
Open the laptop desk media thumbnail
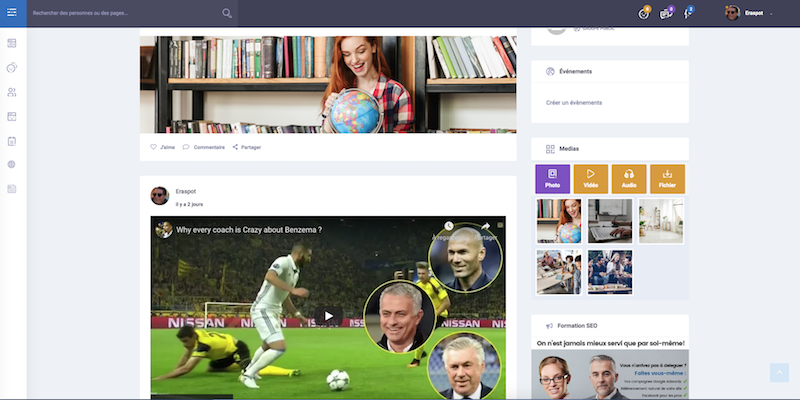point(610,221)
